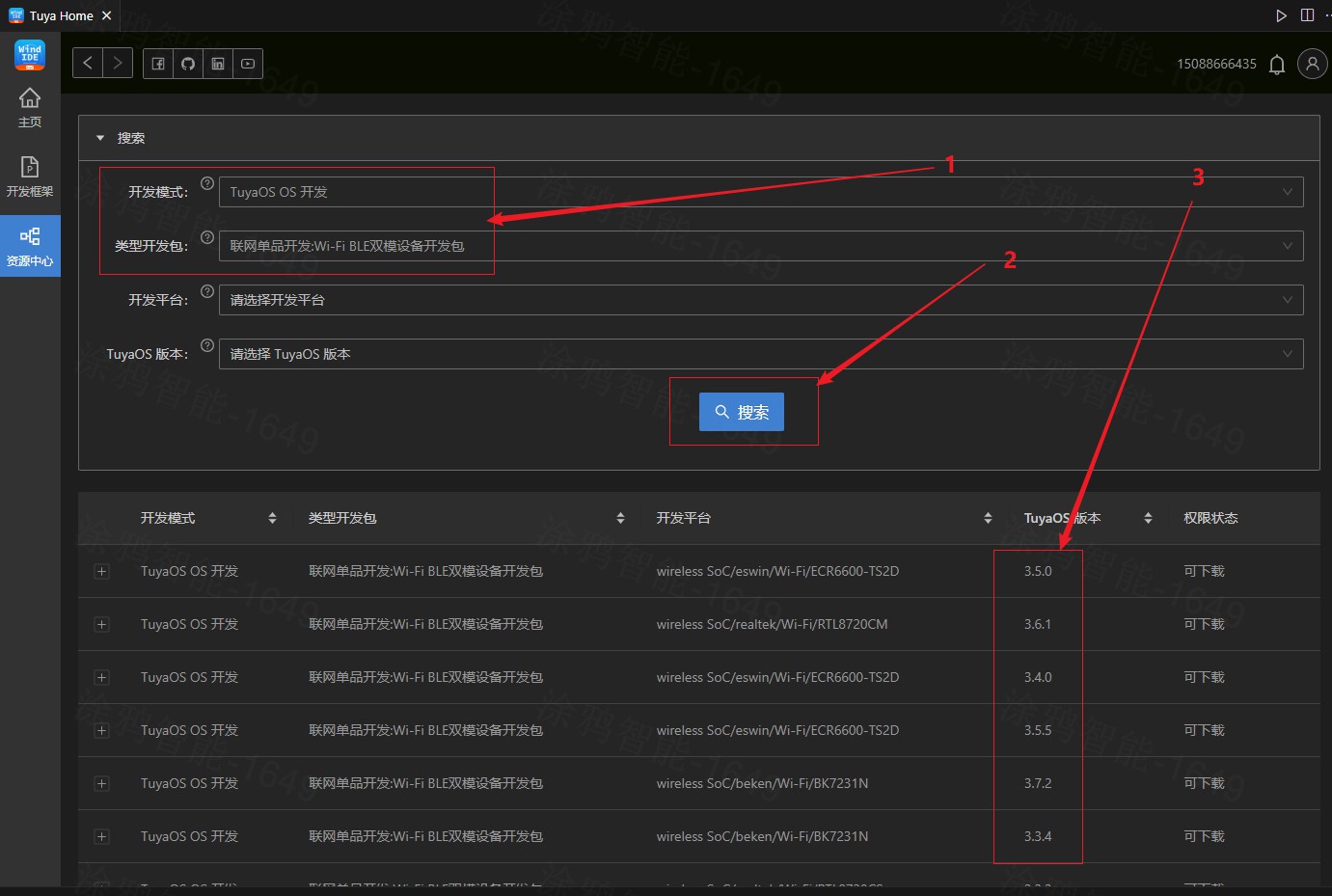This screenshot has width=1332, height=896.
Task: Click the ECR6600-TS2D platform in 3.4.0 row
Action: 777,677
